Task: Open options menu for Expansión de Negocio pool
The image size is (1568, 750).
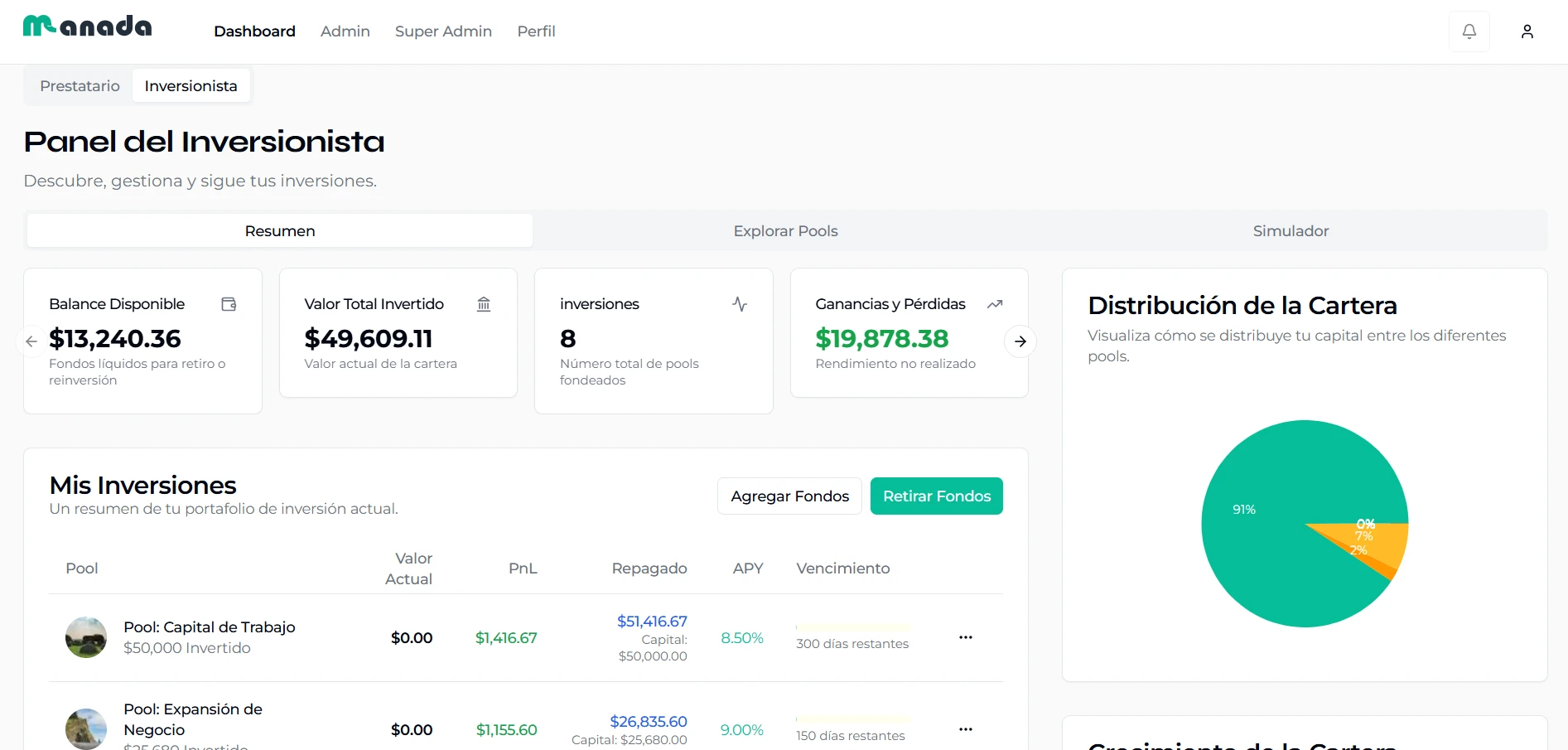Action: (966, 729)
